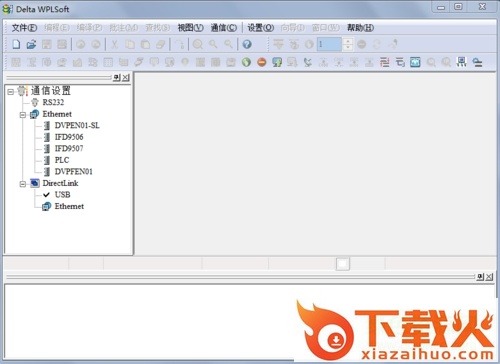Collapse the 通信设置 root tree node

pos(11,91)
